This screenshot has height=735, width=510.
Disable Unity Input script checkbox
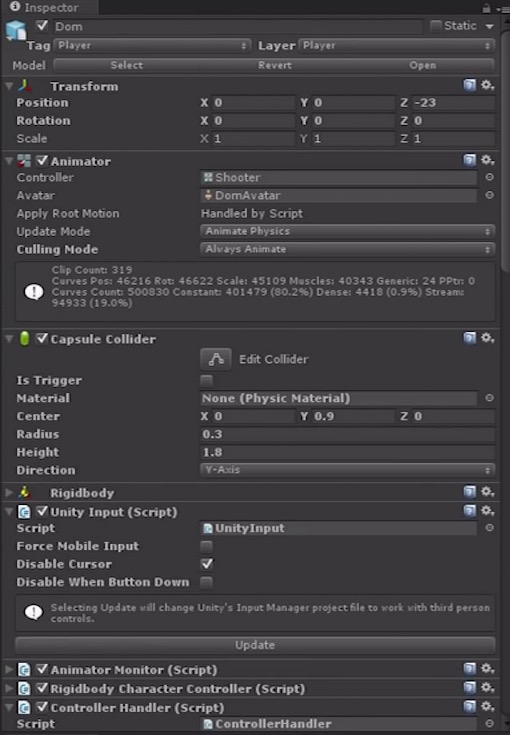click(42, 511)
